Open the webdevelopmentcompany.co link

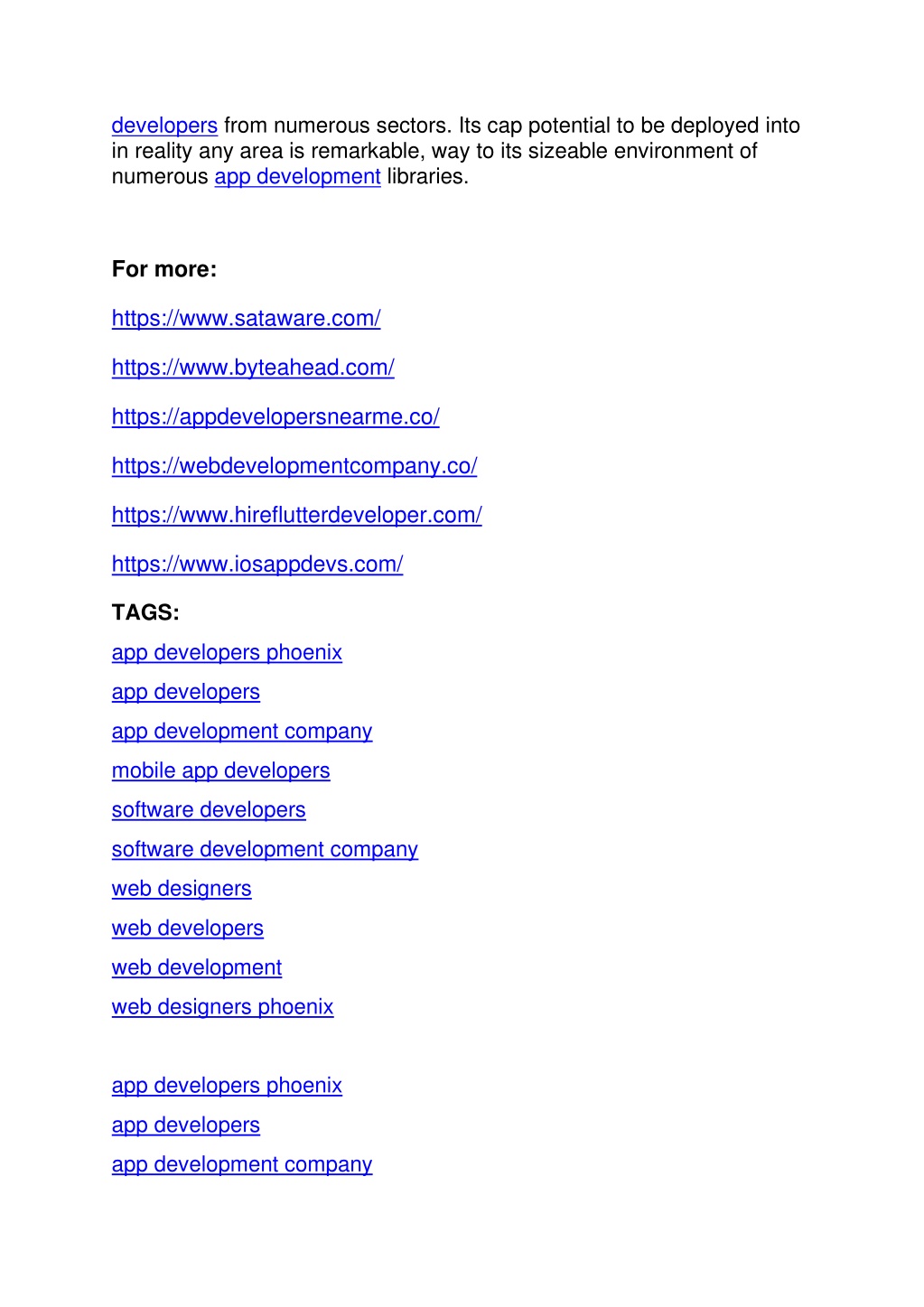tap(294, 466)
